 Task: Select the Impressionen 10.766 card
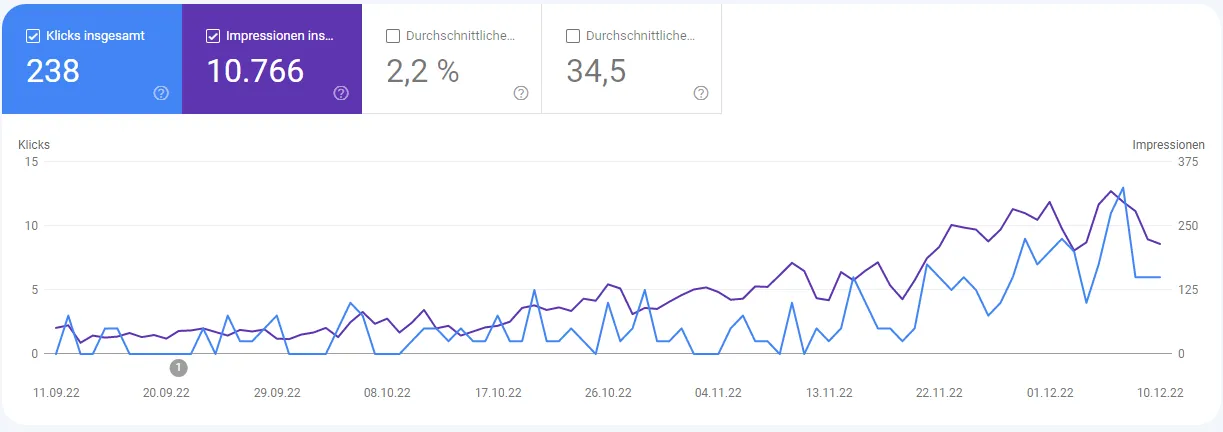(272, 59)
